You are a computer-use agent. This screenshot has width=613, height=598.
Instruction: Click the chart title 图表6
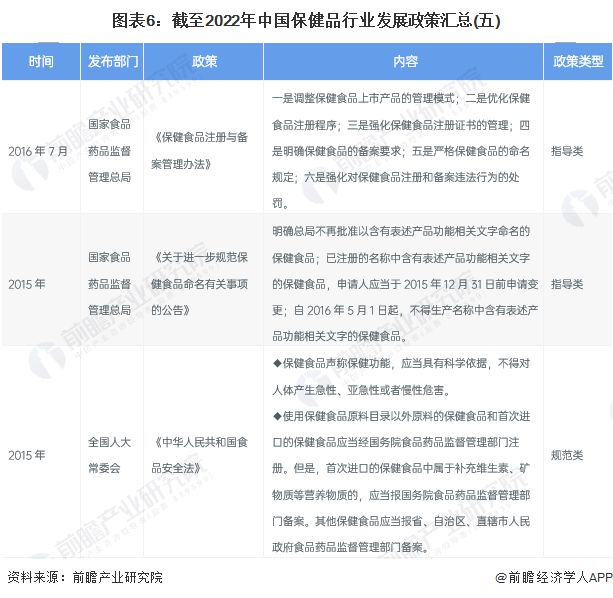point(306,19)
